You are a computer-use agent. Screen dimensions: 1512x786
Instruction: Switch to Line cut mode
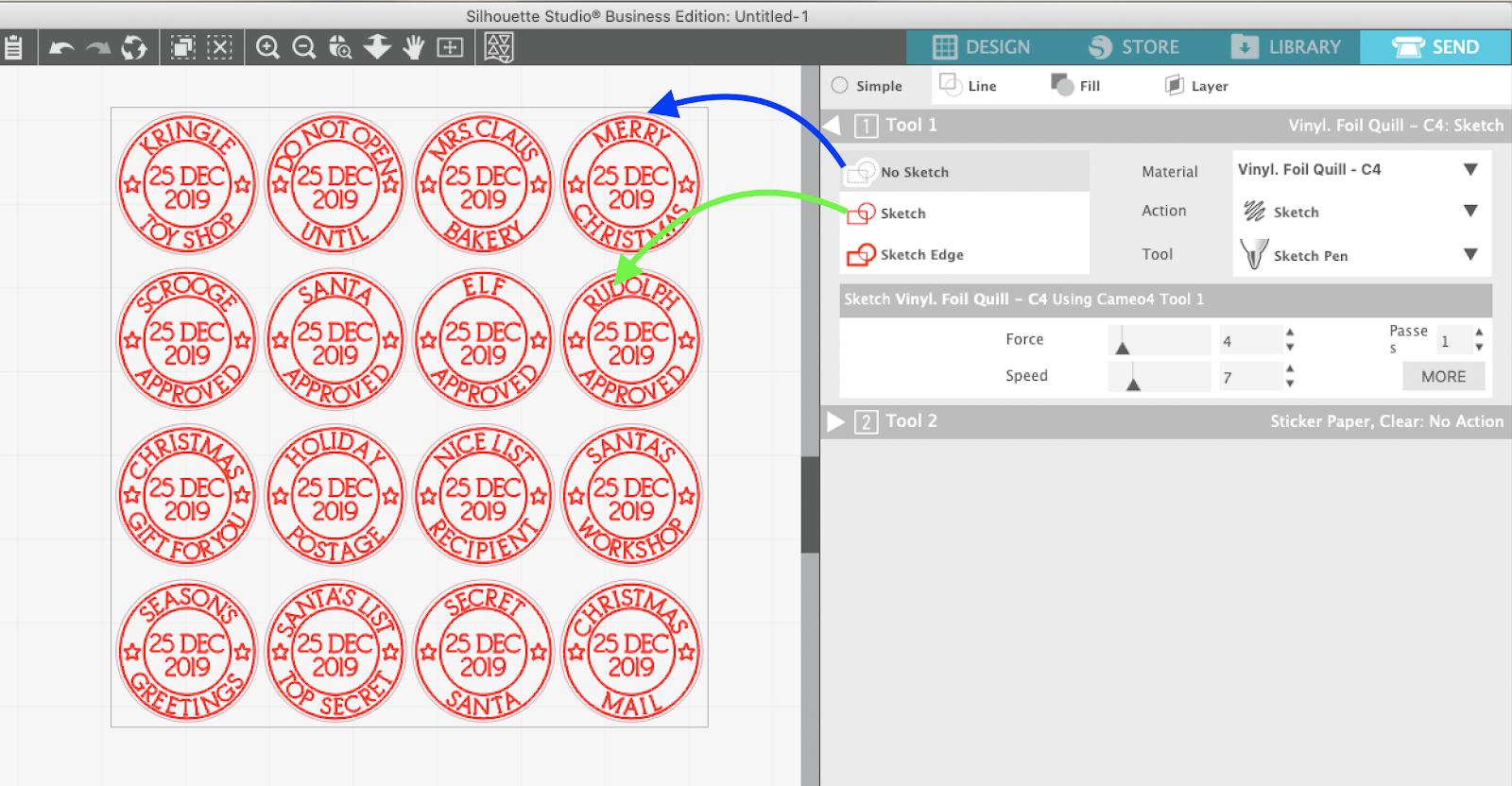click(968, 85)
